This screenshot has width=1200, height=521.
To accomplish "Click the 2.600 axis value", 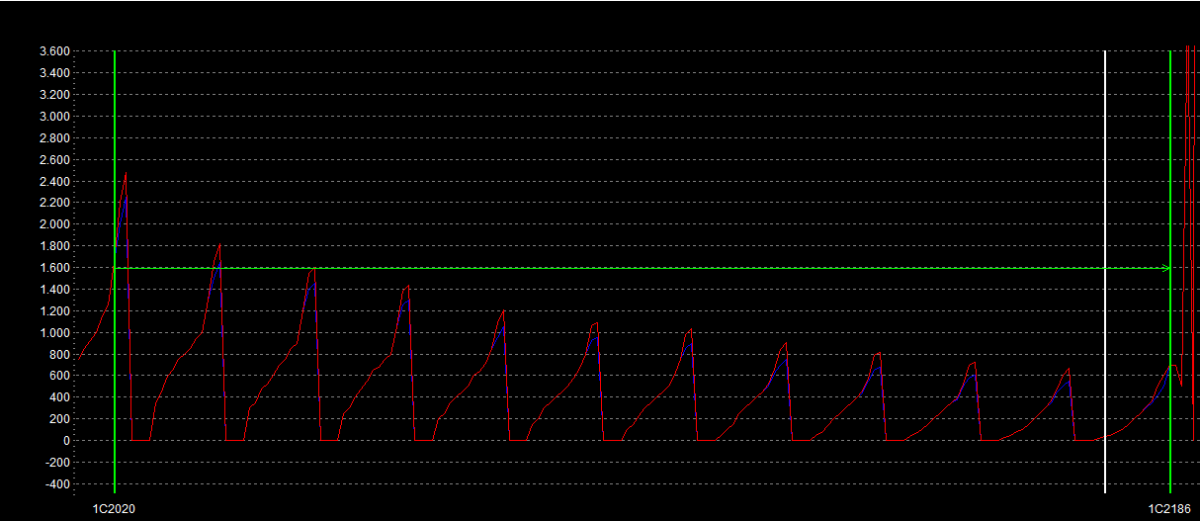I will pyautogui.click(x=54, y=160).
